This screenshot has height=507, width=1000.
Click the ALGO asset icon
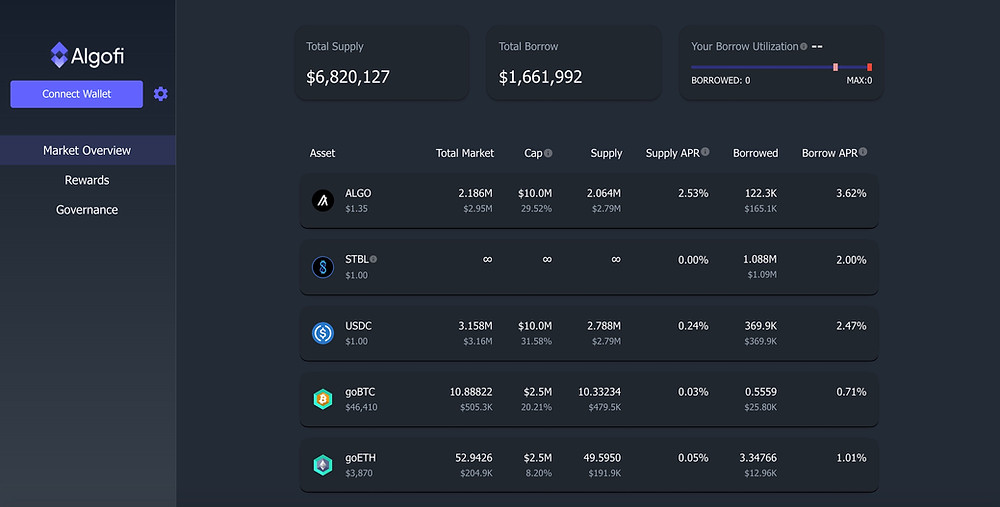click(x=323, y=200)
